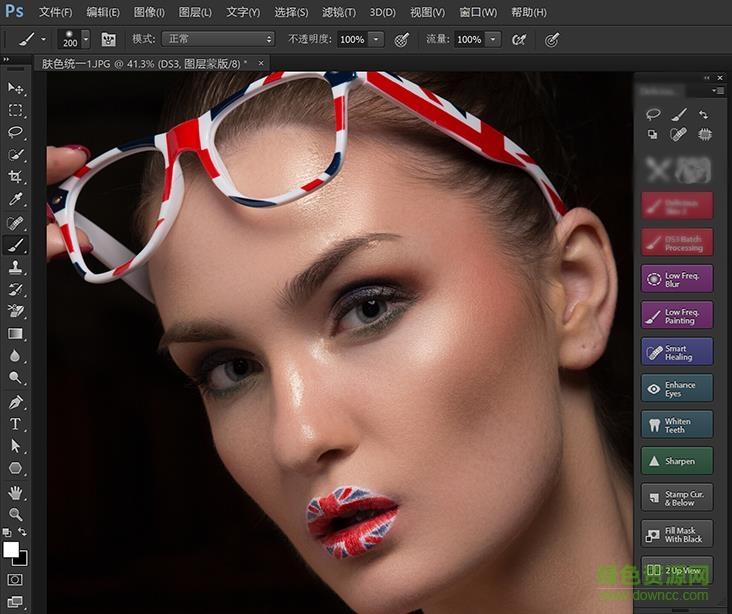732x614 pixels.
Task: Choose the Horizontal Type tool
Action: click(16, 424)
